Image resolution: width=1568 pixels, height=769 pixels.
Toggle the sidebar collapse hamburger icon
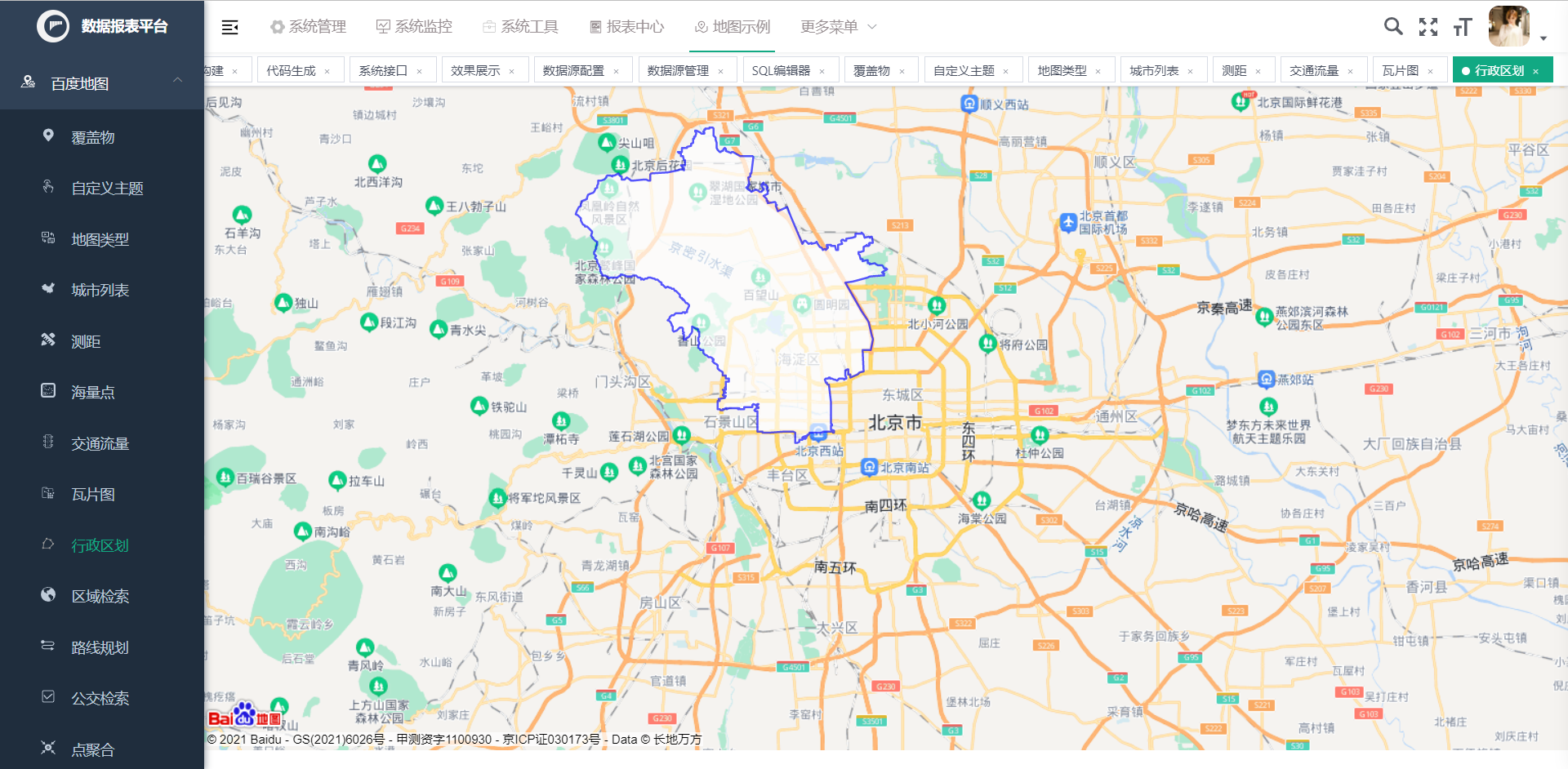pos(229,26)
